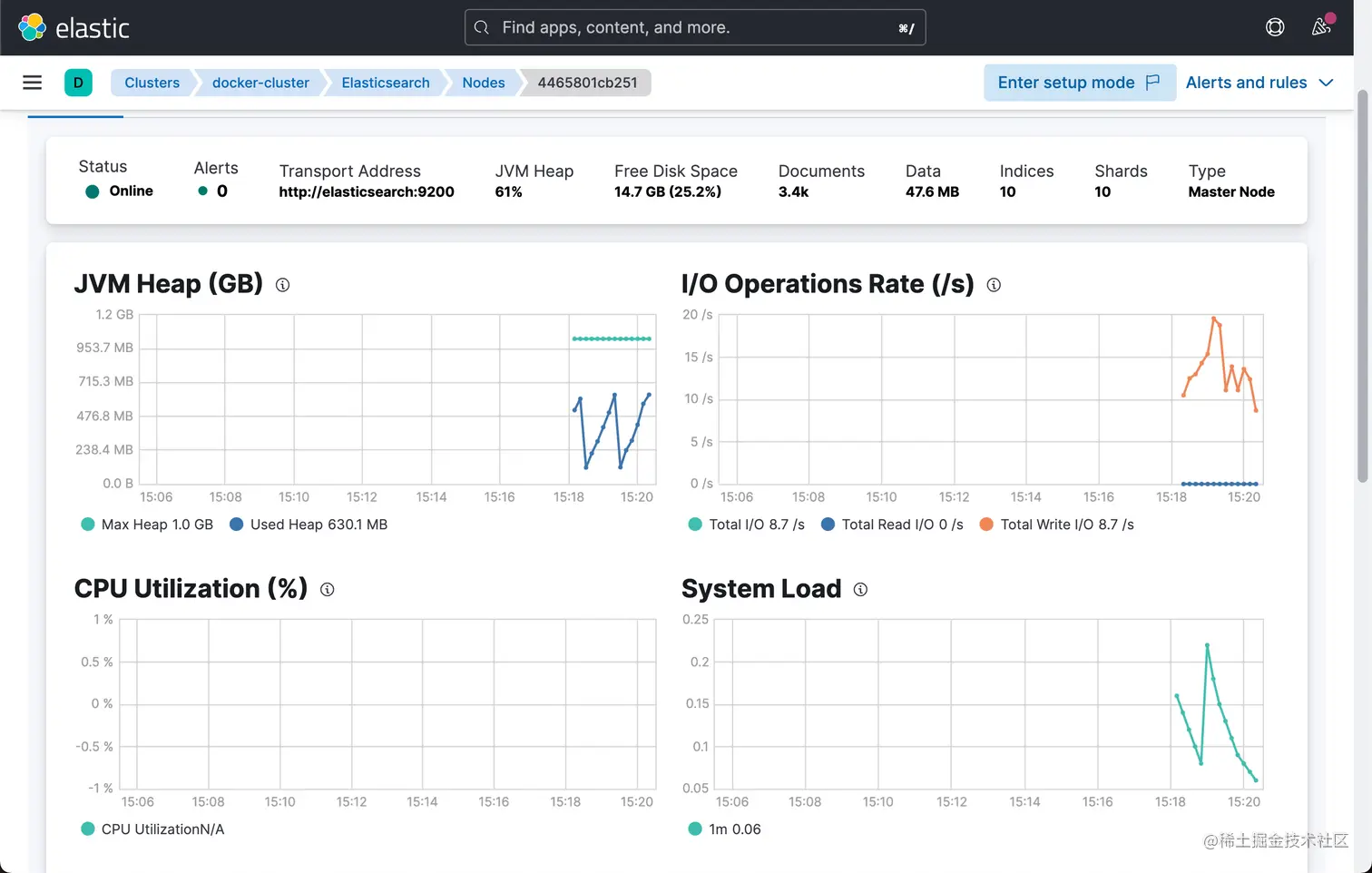The width and height of the screenshot is (1372, 873).
Task: Click the transport address http://elasticsearch:9200
Action: (x=367, y=192)
